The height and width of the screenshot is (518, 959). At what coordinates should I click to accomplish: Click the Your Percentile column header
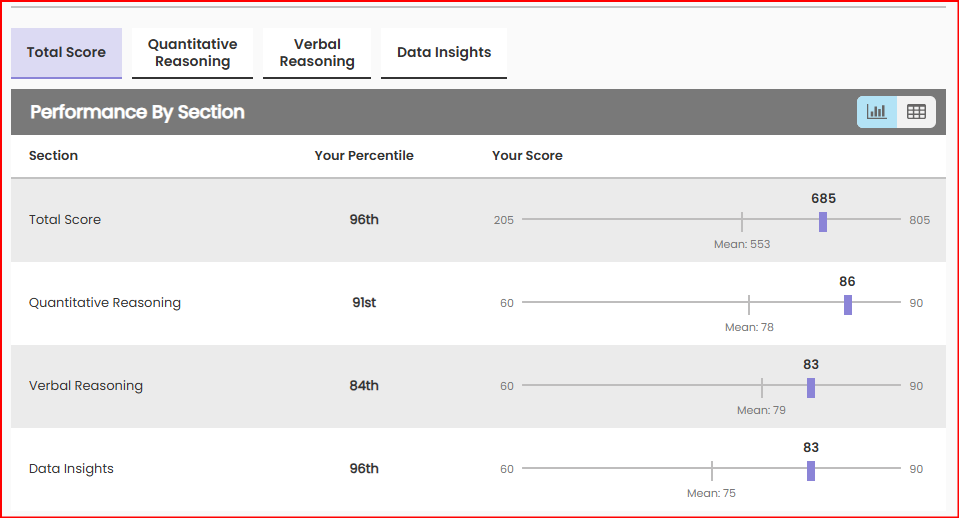click(x=364, y=156)
